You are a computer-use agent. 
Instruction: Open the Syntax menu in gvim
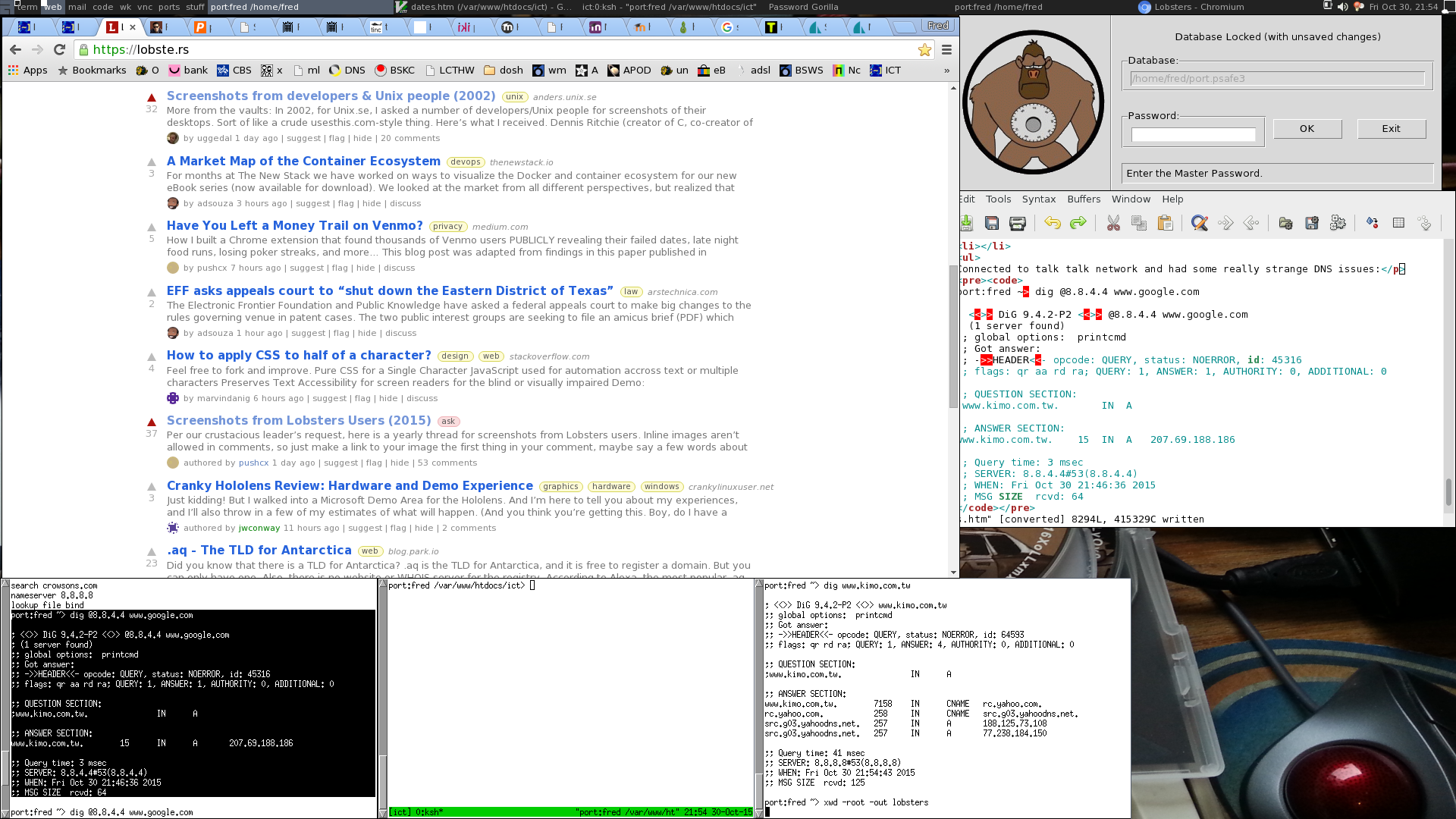point(1038,199)
